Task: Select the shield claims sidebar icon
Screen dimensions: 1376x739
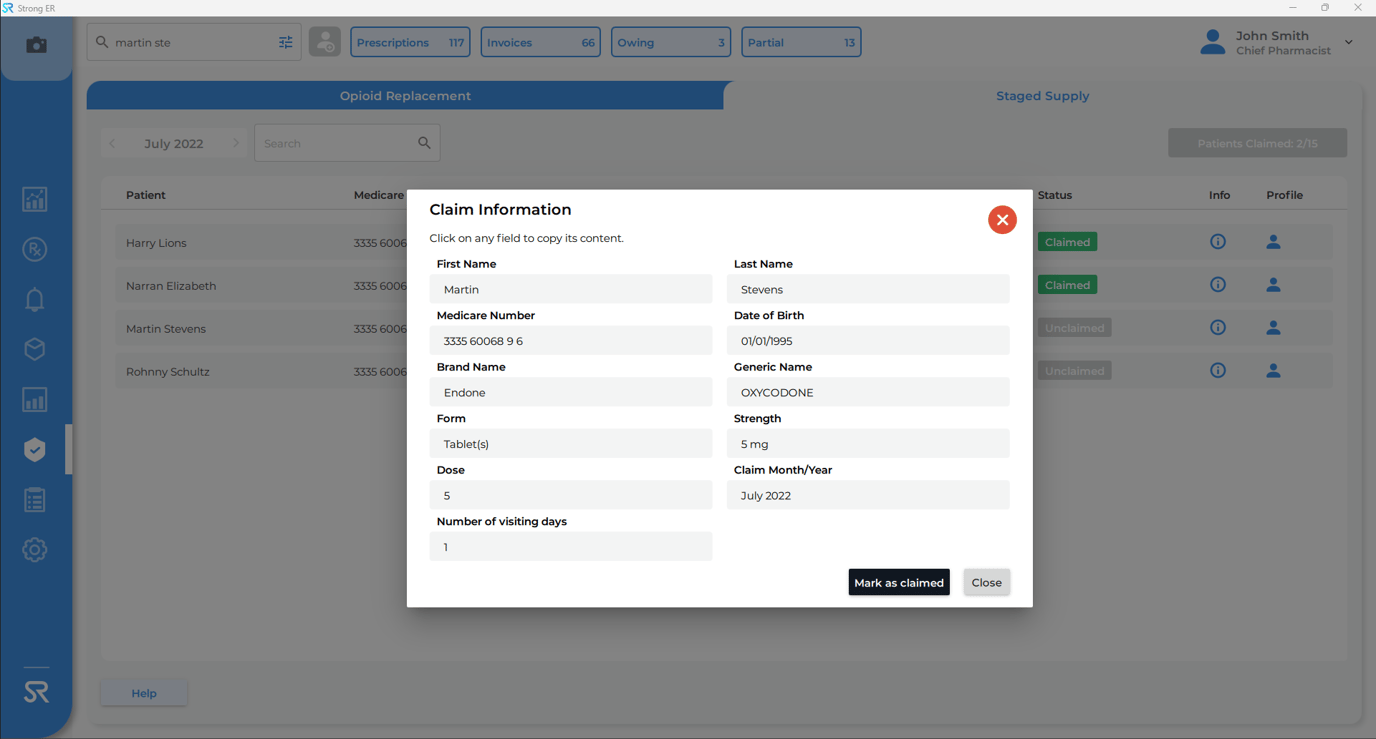Action: [x=34, y=449]
